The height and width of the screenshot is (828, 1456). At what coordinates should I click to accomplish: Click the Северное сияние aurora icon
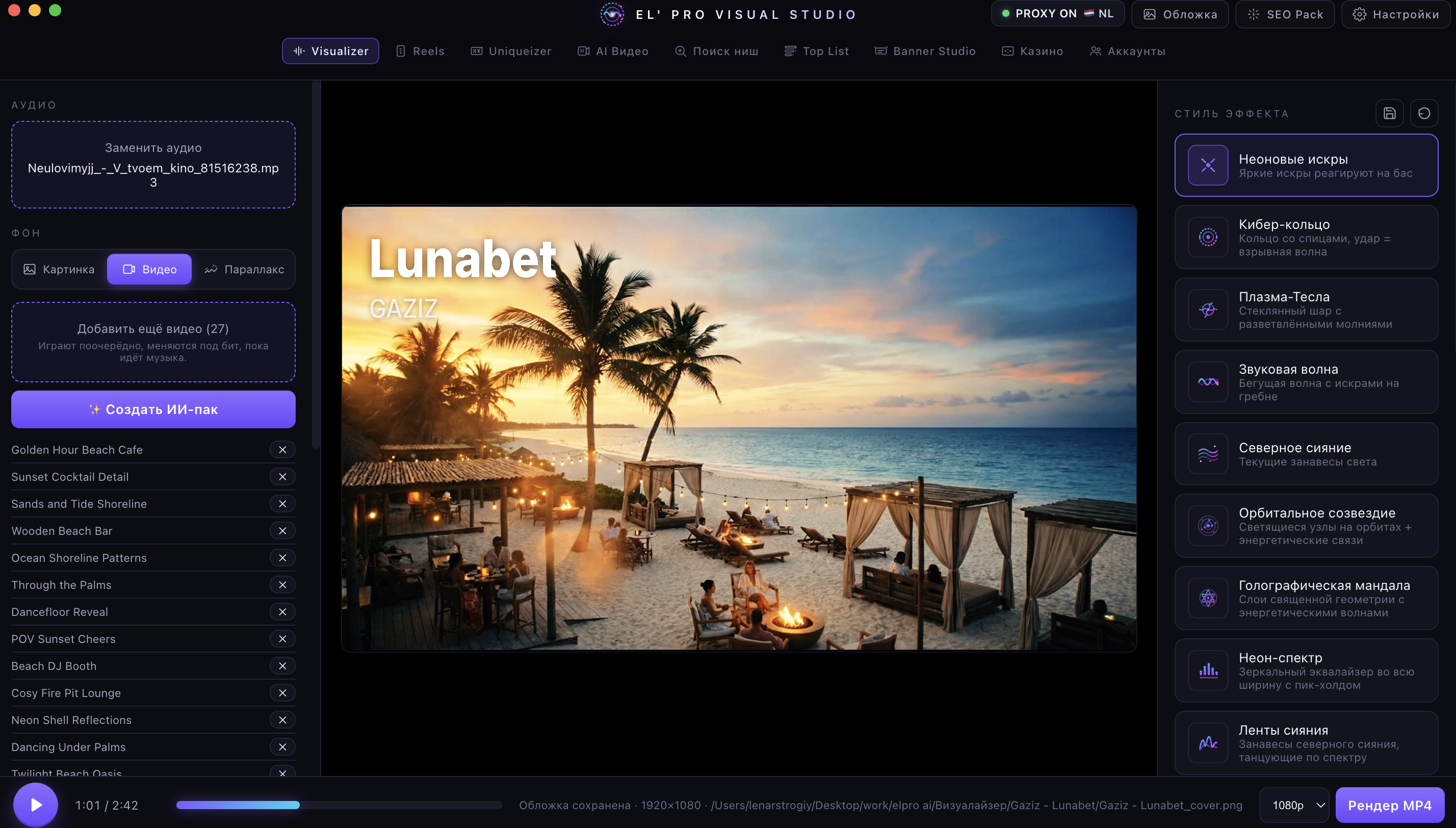click(x=1208, y=454)
